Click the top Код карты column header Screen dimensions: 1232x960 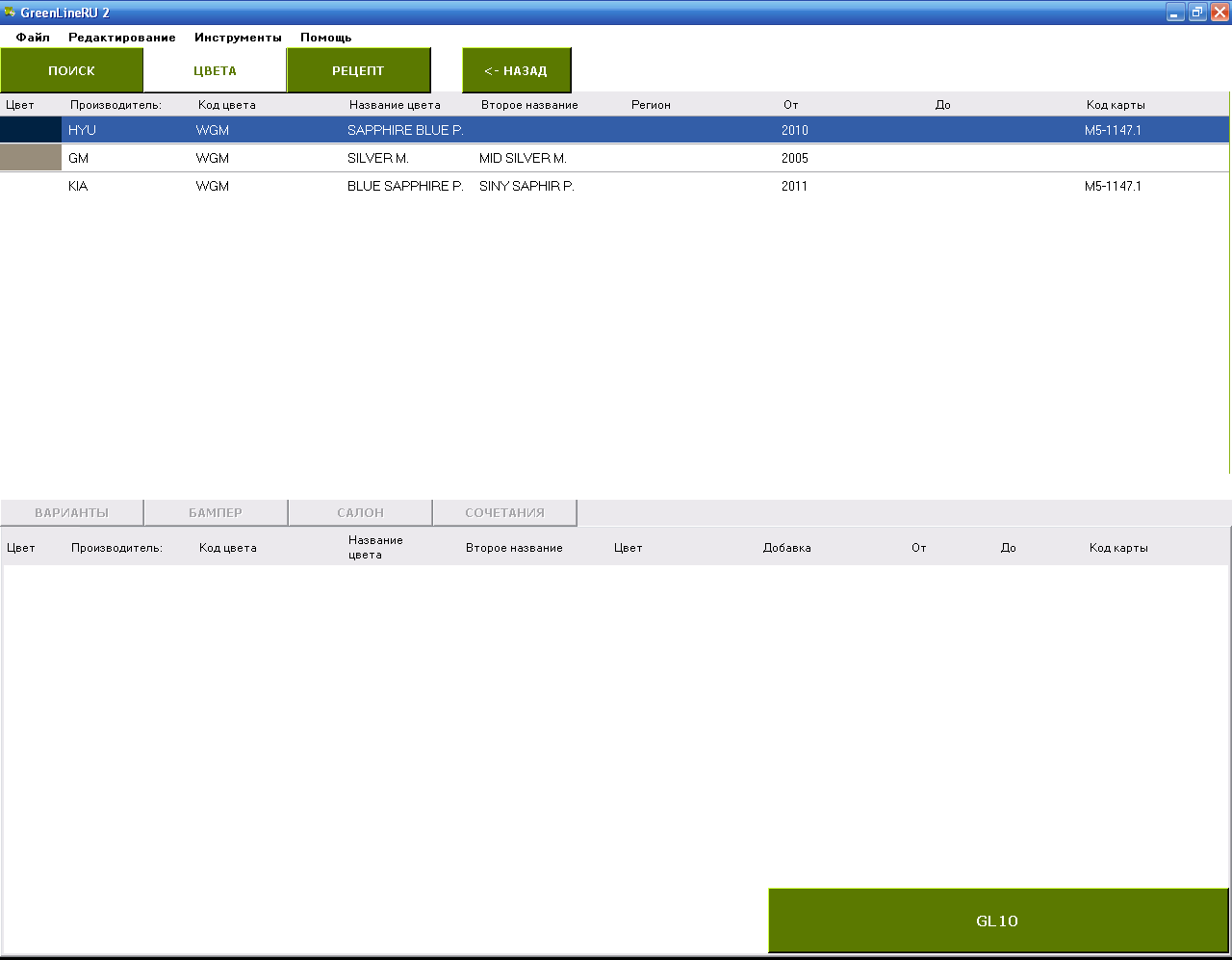[x=1116, y=105]
